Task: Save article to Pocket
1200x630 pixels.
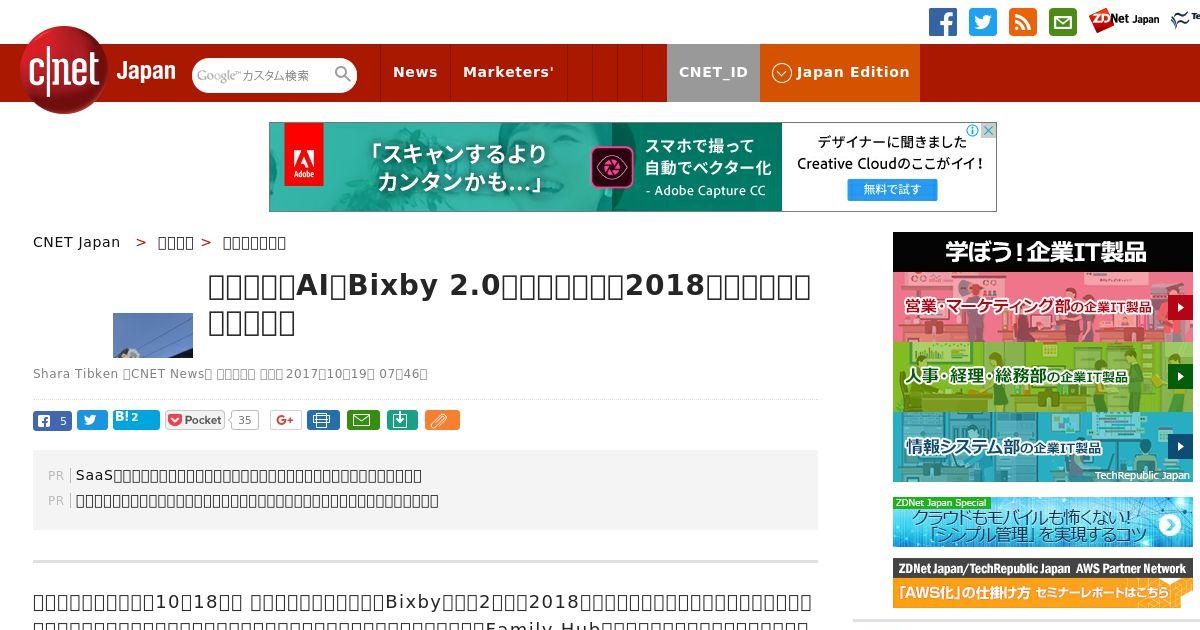Action: tap(195, 420)
